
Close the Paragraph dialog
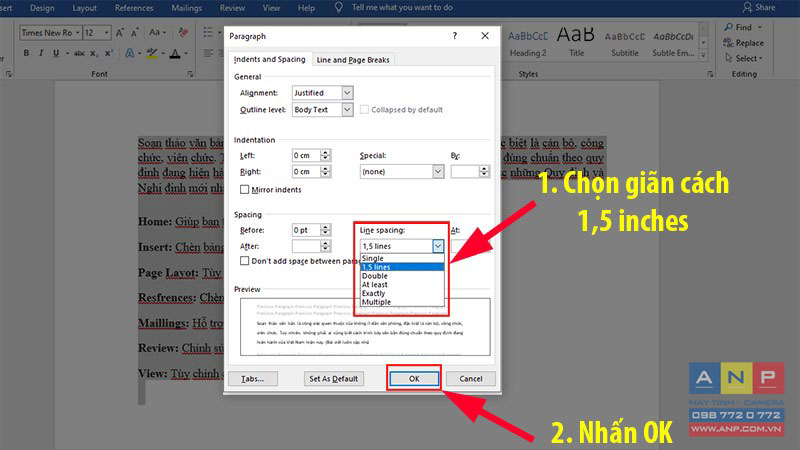pyautogui.click(x=485, y=36)
